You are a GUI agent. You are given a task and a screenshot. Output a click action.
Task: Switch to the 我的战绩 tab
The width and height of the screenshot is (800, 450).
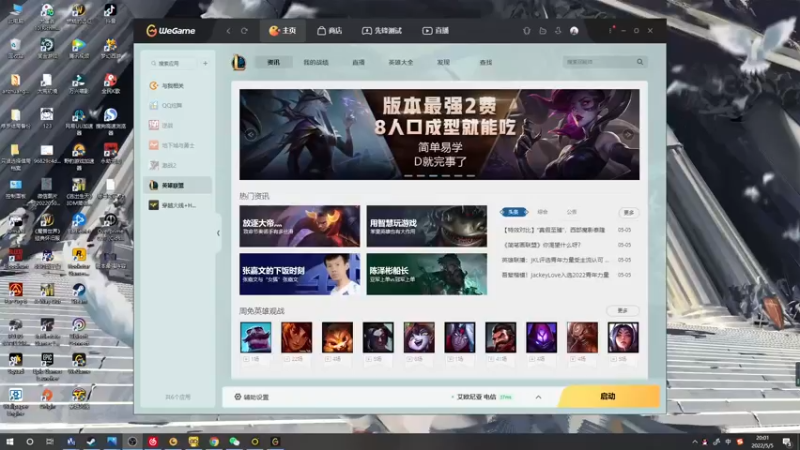point(316,62)
